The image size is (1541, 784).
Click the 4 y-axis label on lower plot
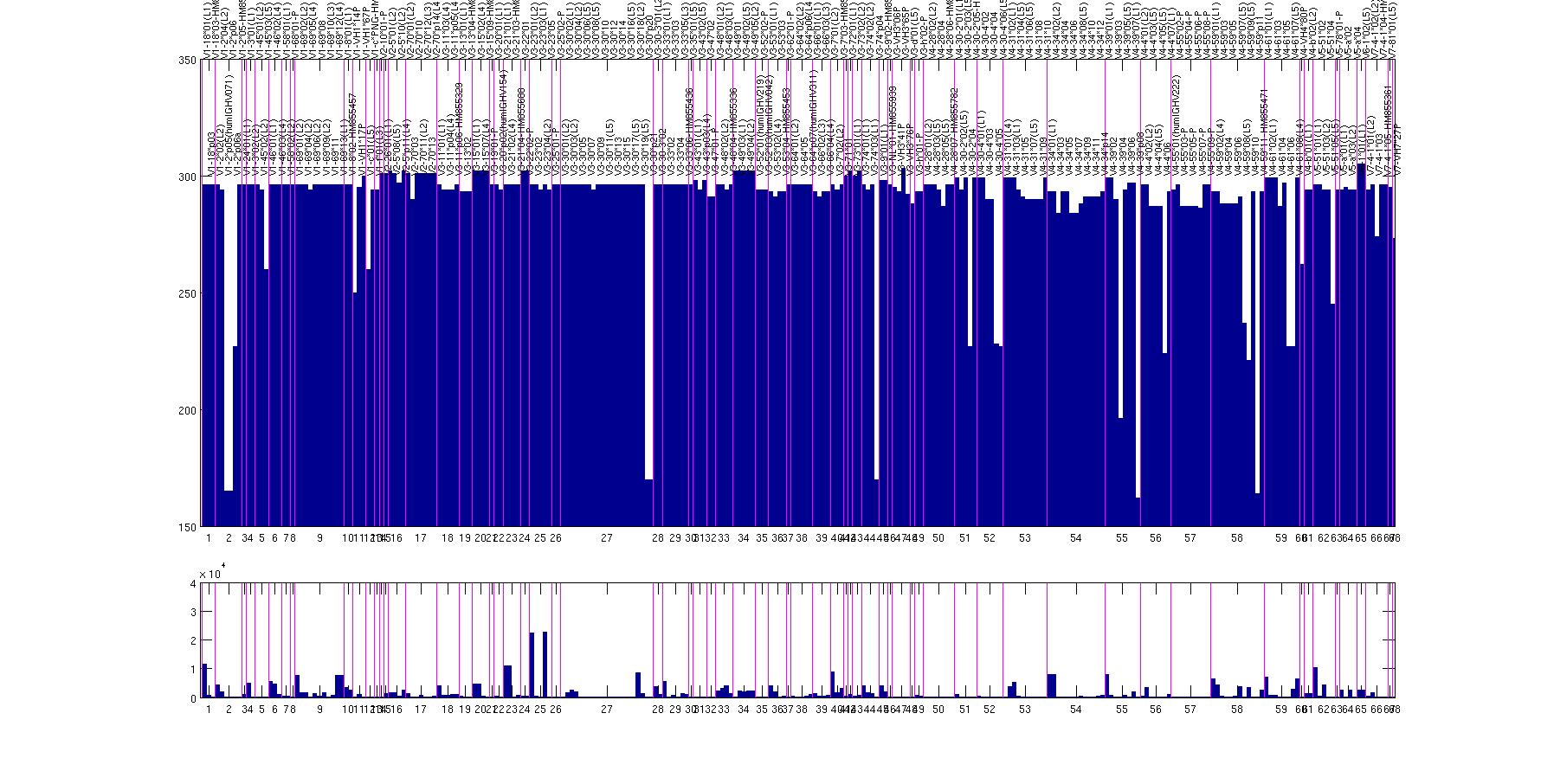(193, 583)
